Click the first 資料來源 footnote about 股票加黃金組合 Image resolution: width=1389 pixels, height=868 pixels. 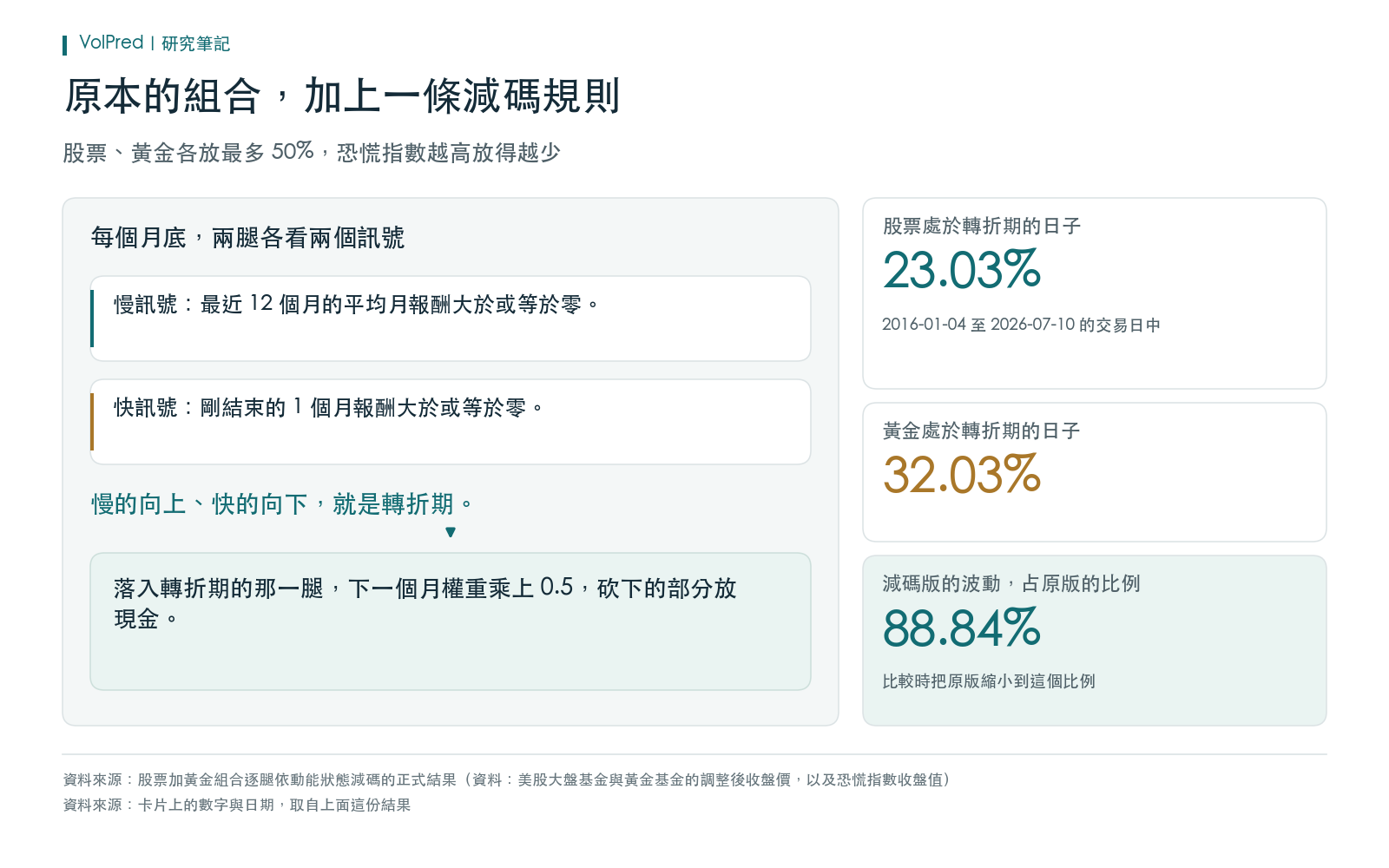click(x=507, y=779)
